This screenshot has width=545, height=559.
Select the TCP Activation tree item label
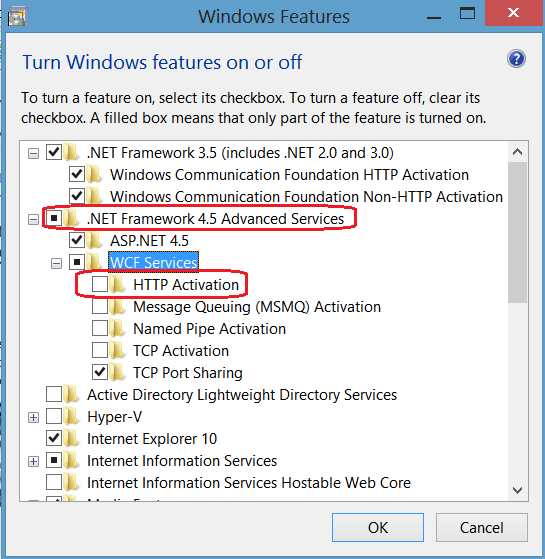(181, 351)
